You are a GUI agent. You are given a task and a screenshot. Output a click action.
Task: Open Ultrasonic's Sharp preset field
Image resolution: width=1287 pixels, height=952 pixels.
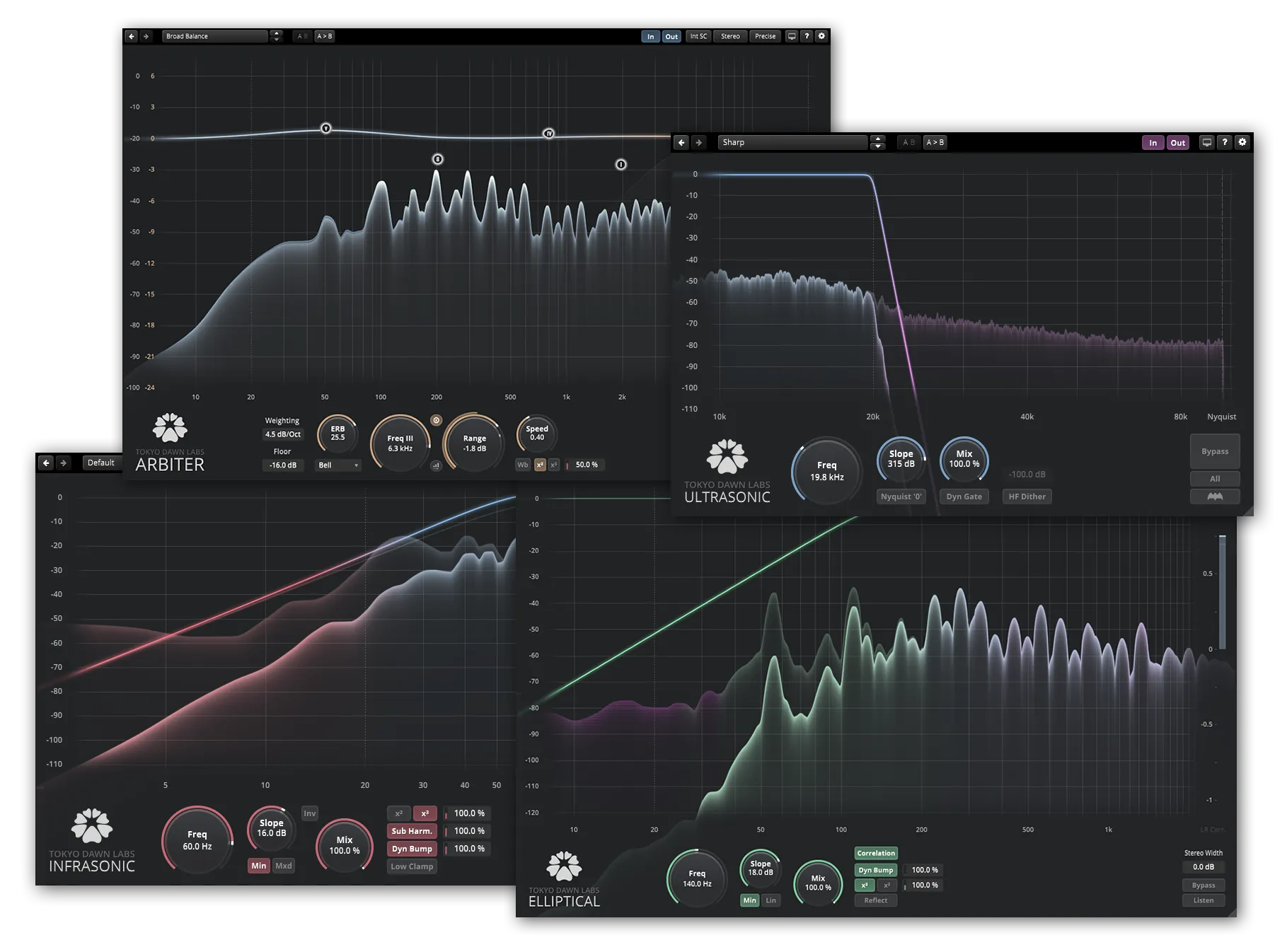click(x=792, y=142)
